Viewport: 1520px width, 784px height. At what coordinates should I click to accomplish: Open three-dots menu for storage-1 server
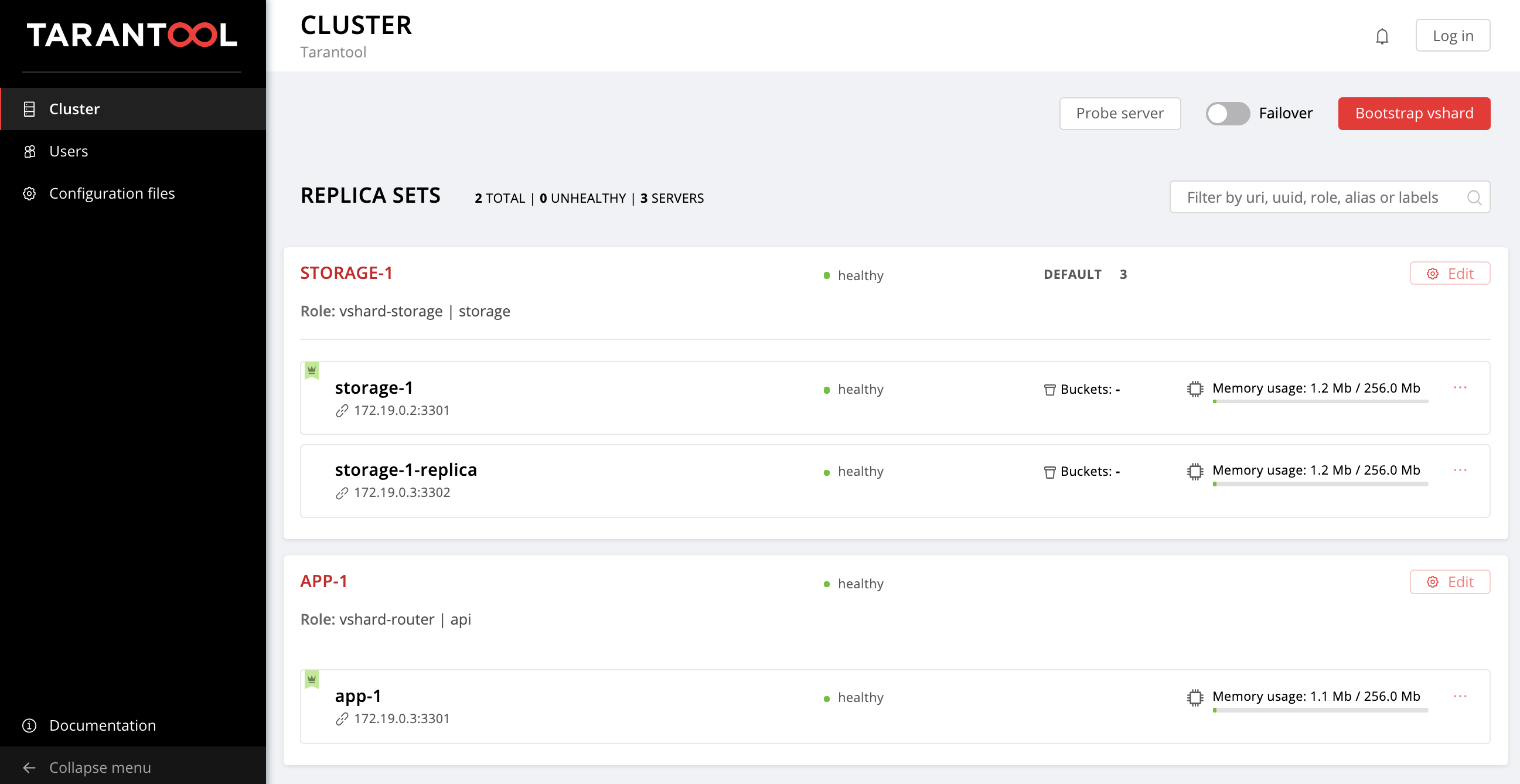(1460, 387)
